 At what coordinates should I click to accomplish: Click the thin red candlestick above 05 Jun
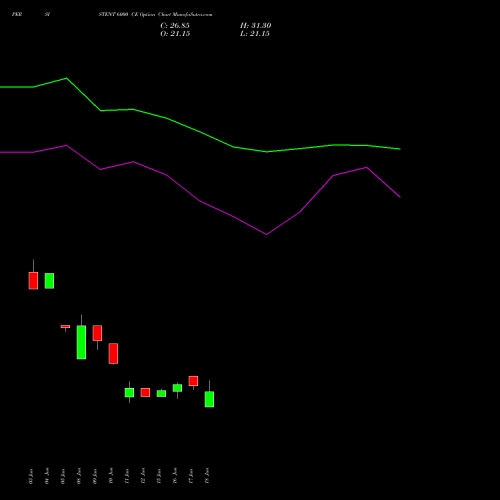[65, 327]
